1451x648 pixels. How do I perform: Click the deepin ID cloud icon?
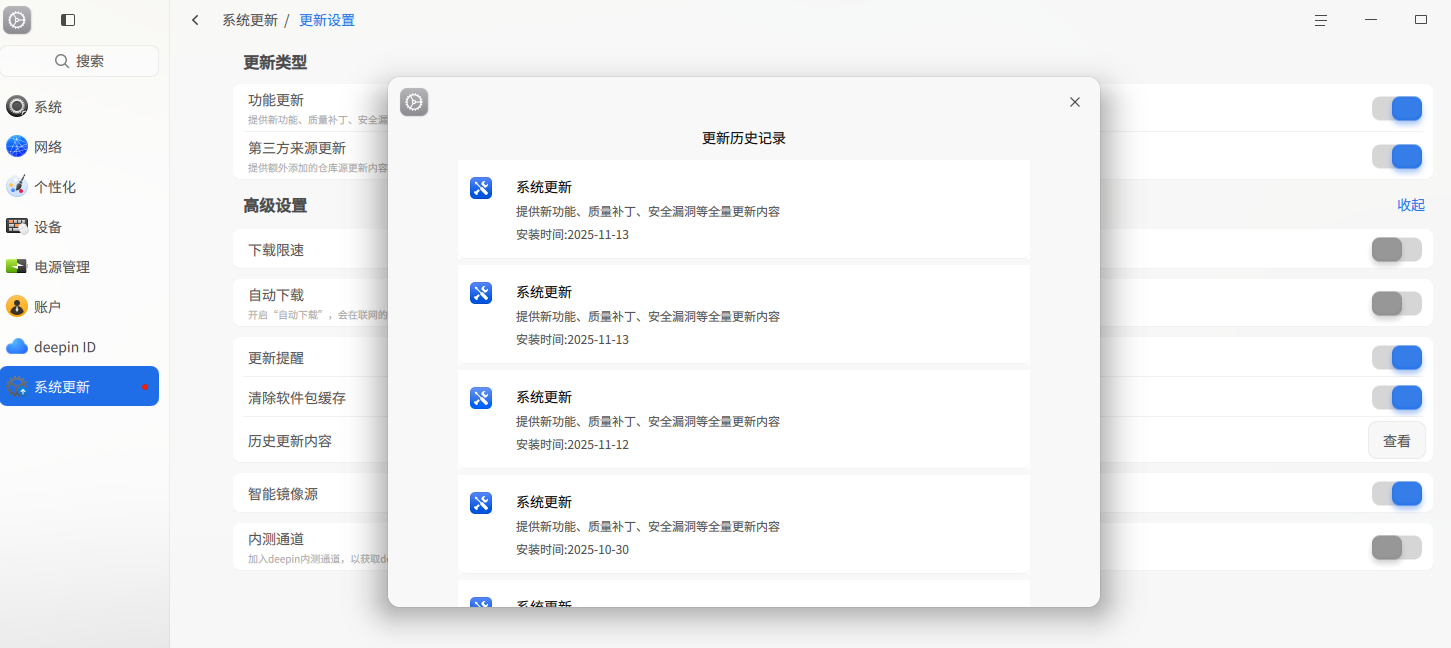point(17,347)
